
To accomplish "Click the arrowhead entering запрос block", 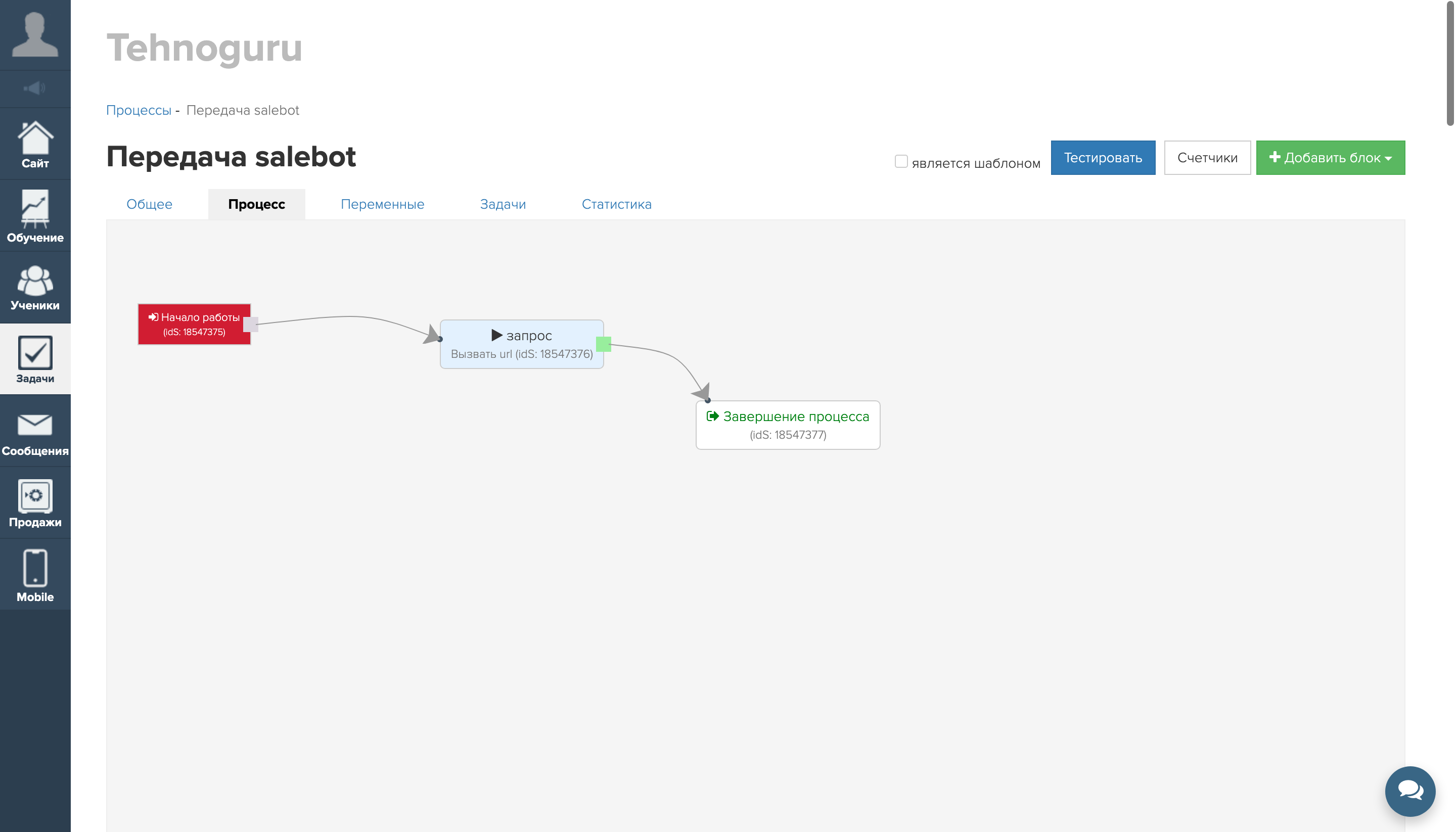I will click(433, 334).
